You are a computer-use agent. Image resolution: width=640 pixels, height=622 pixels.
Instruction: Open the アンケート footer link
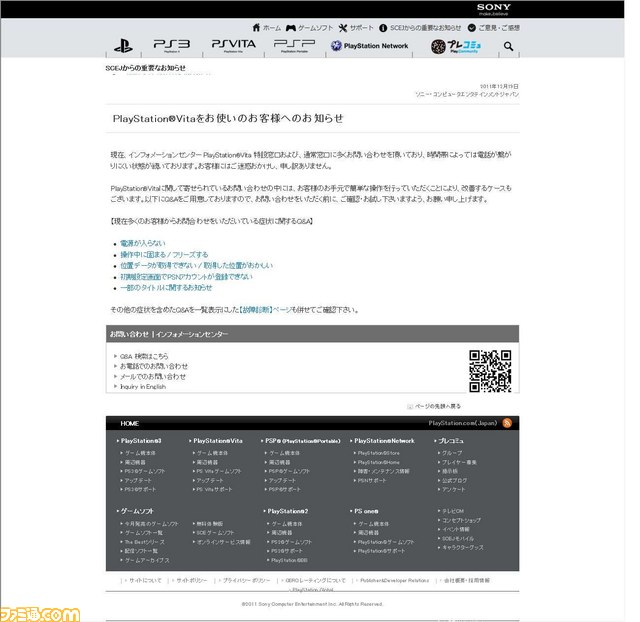point(453,489)
